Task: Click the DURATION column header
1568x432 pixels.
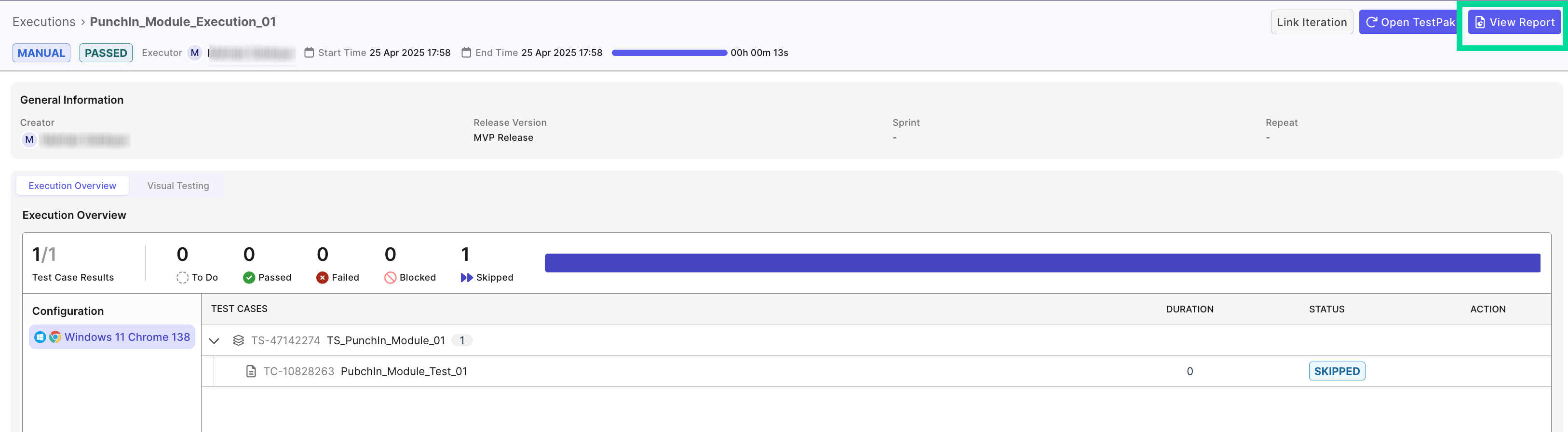Action: point(1190,309)
